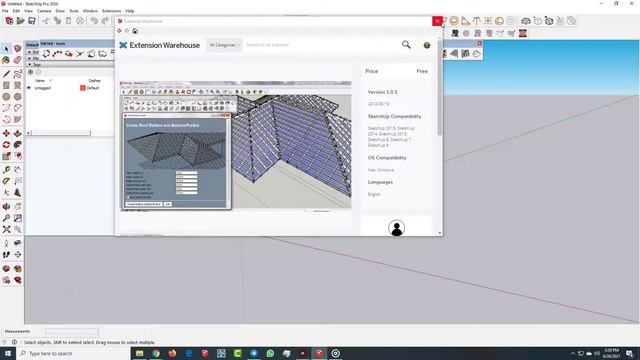Click the Zoom Extents tool
This screenshot has height=360, width=640.
6,229
